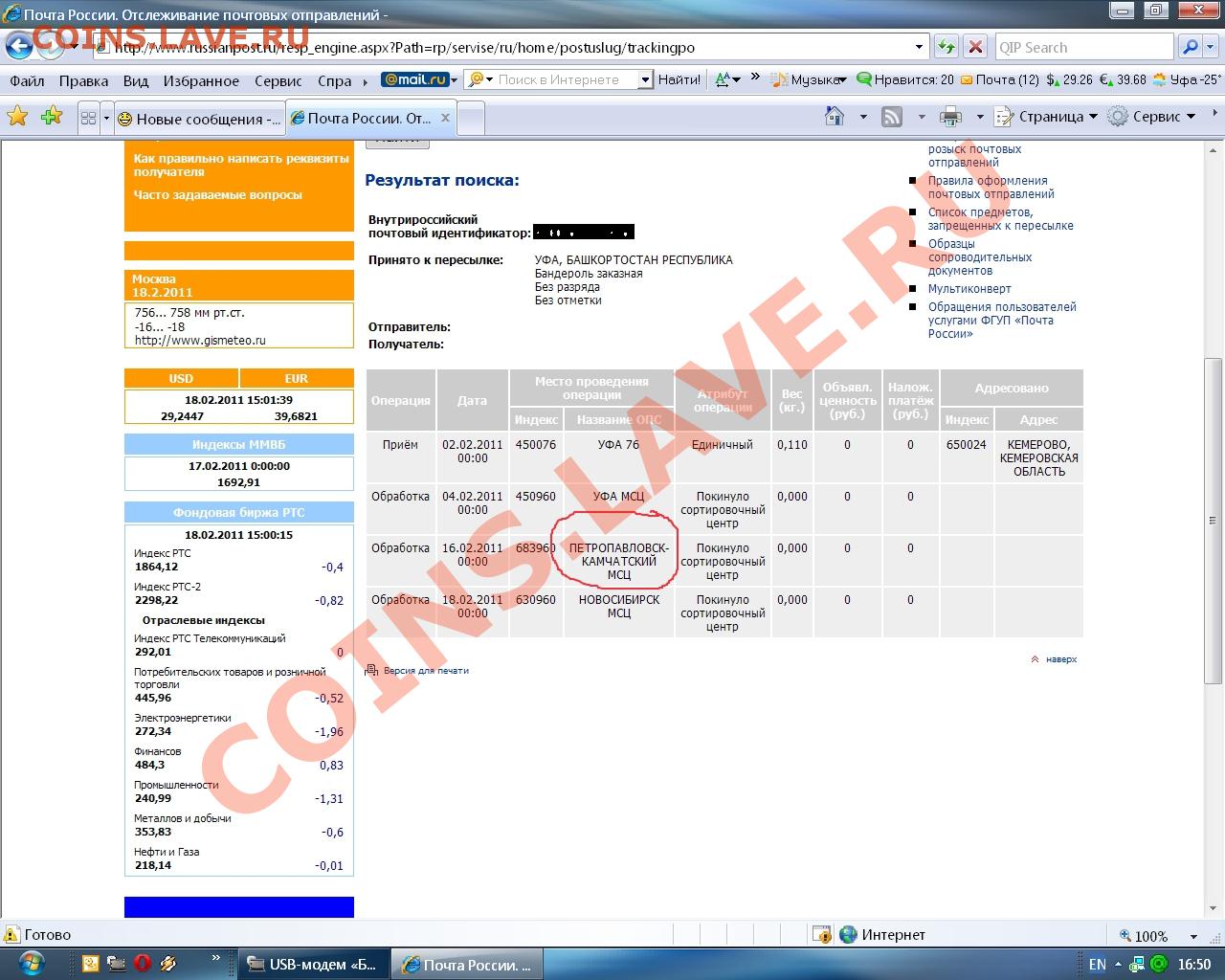Switch to the Новые сообщения tab
Viewport: 1225px width, 980px height.
click(x=199, y=119)
